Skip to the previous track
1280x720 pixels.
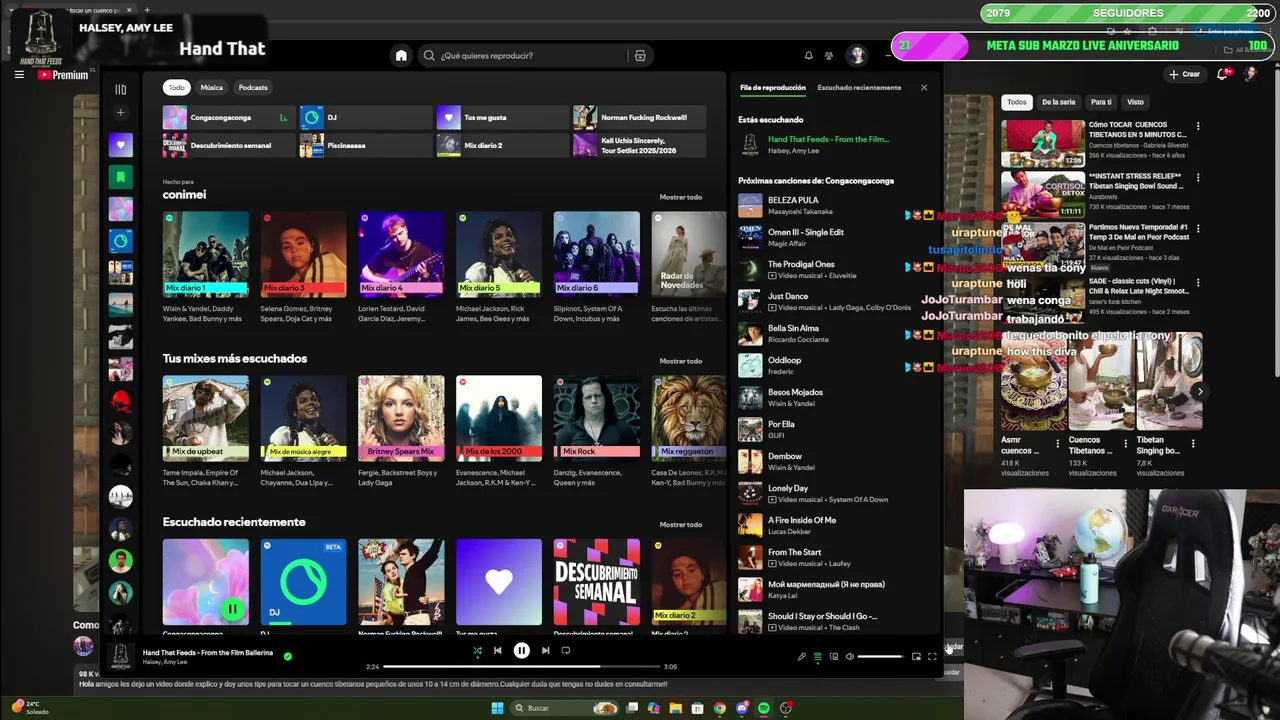[497, 651]
